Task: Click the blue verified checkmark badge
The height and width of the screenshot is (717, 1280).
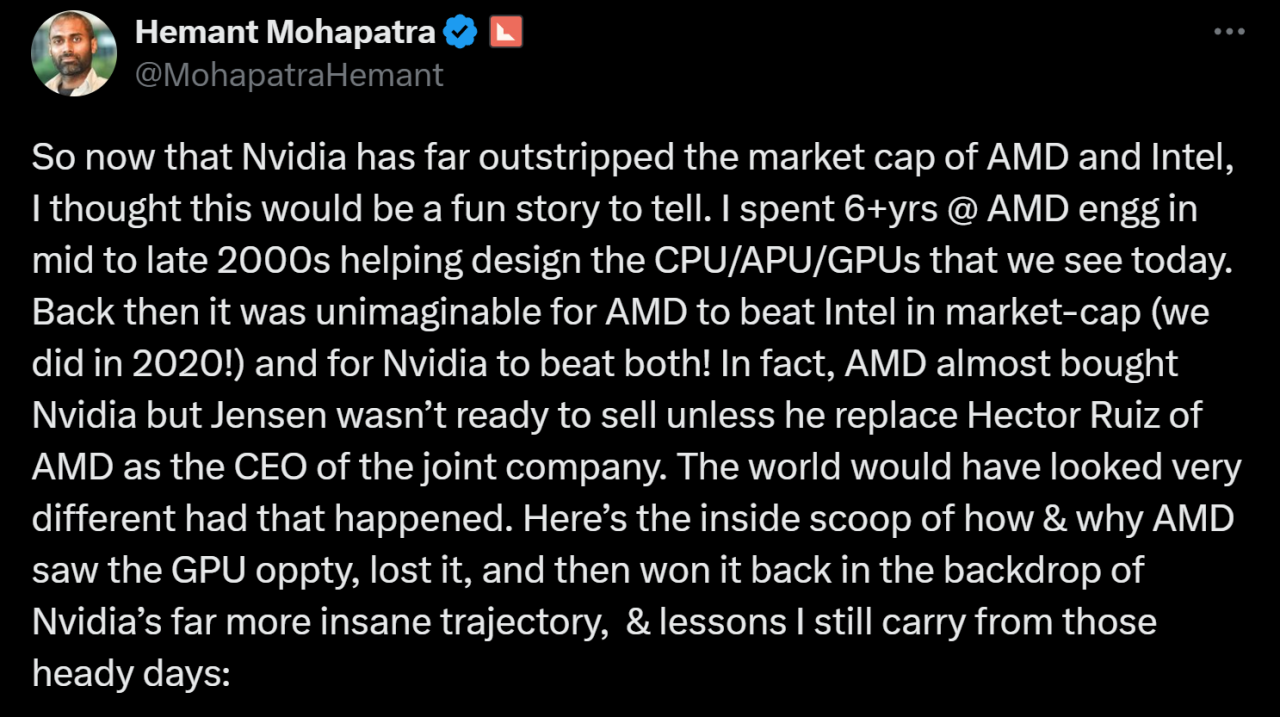Action: 460,33
